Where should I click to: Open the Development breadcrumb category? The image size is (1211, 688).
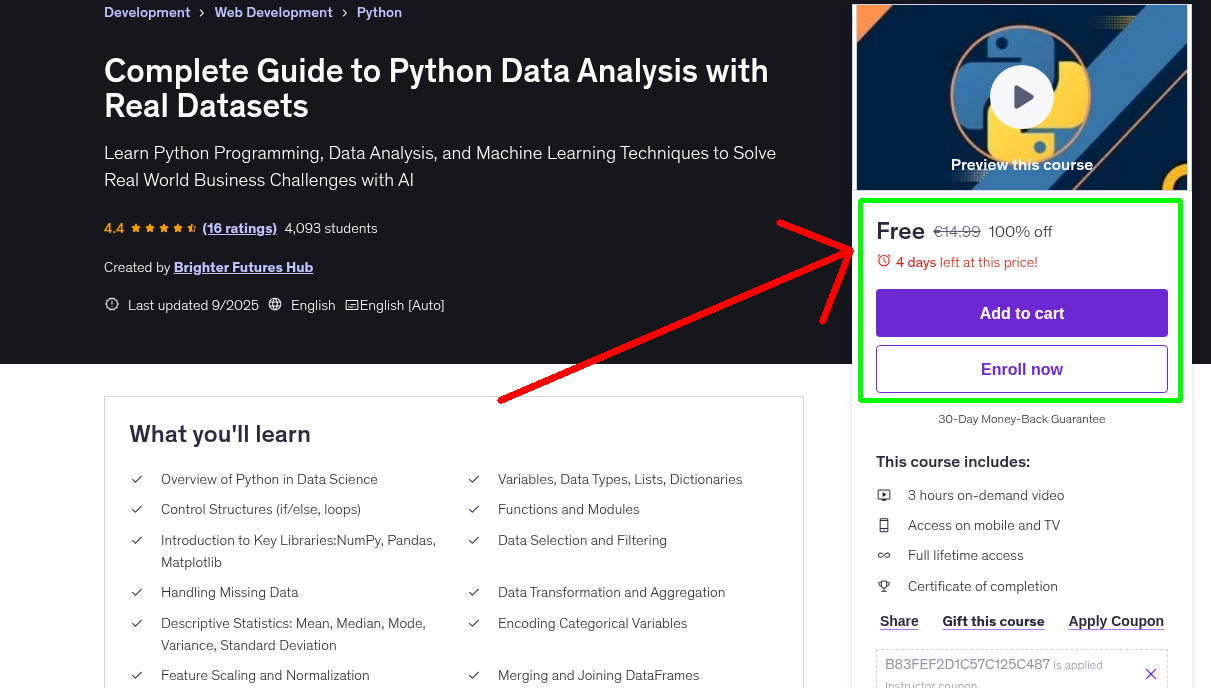coord(147,12)
